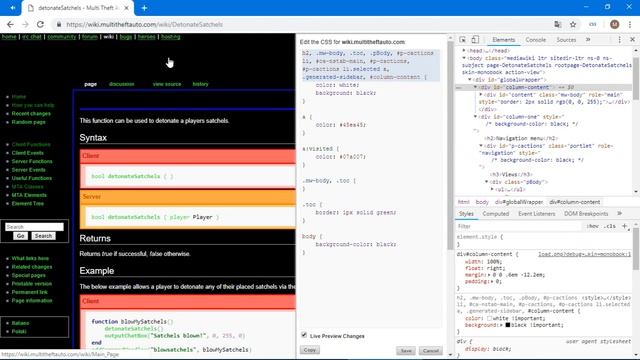Open a new browser tab
This screenshot has height=360, width=640.
[x=144, y=8]
